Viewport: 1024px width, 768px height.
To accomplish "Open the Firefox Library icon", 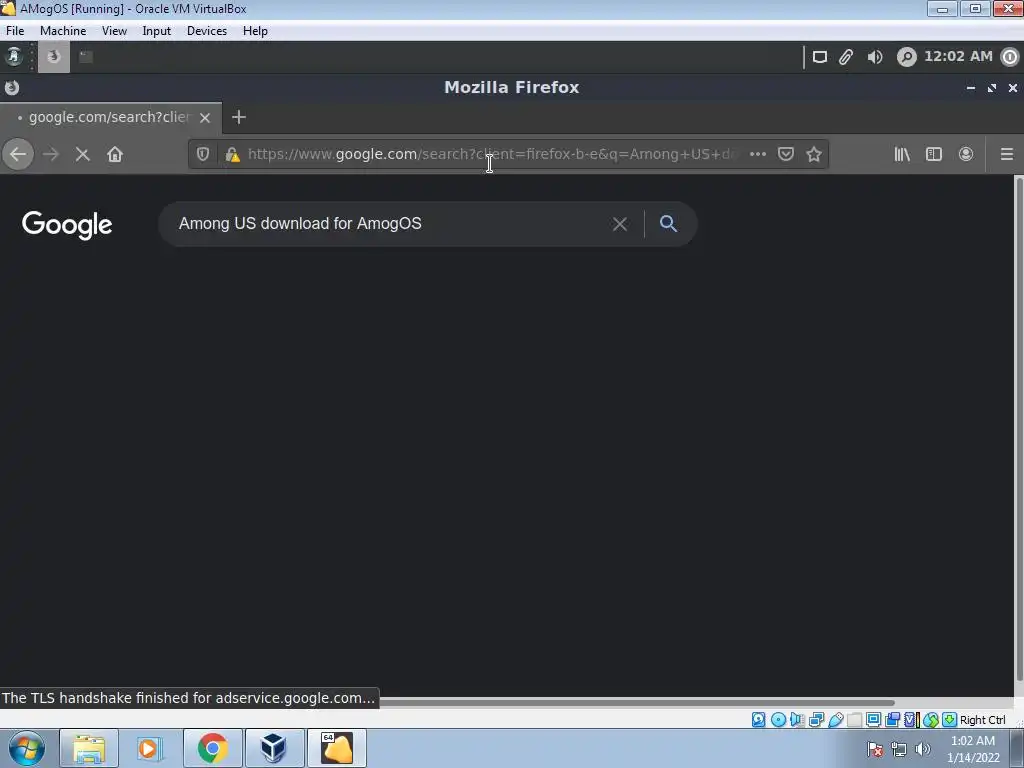I will tap(902, 154).
